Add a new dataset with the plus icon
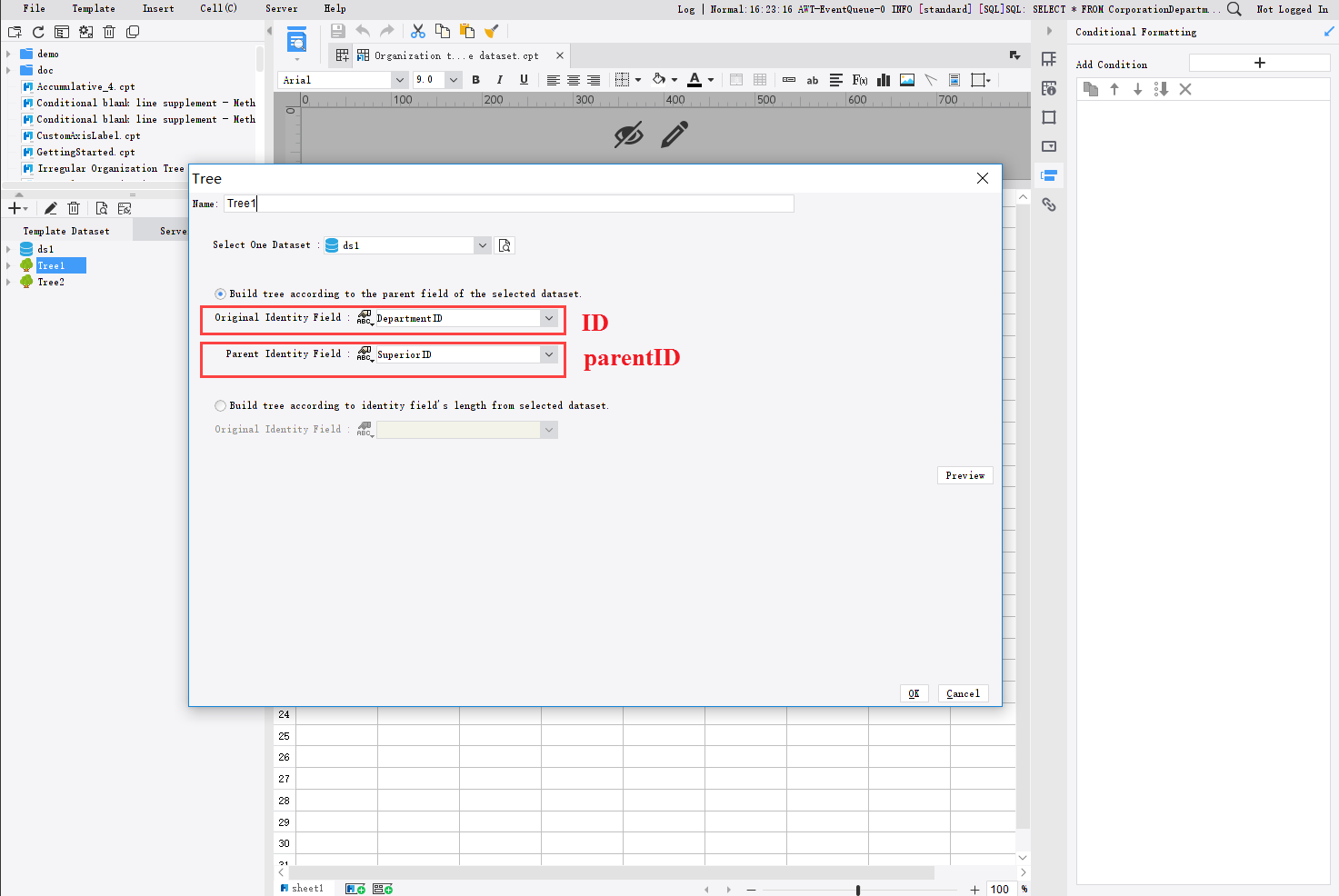Screen dimensions: 1339x896 click(14, 207)
